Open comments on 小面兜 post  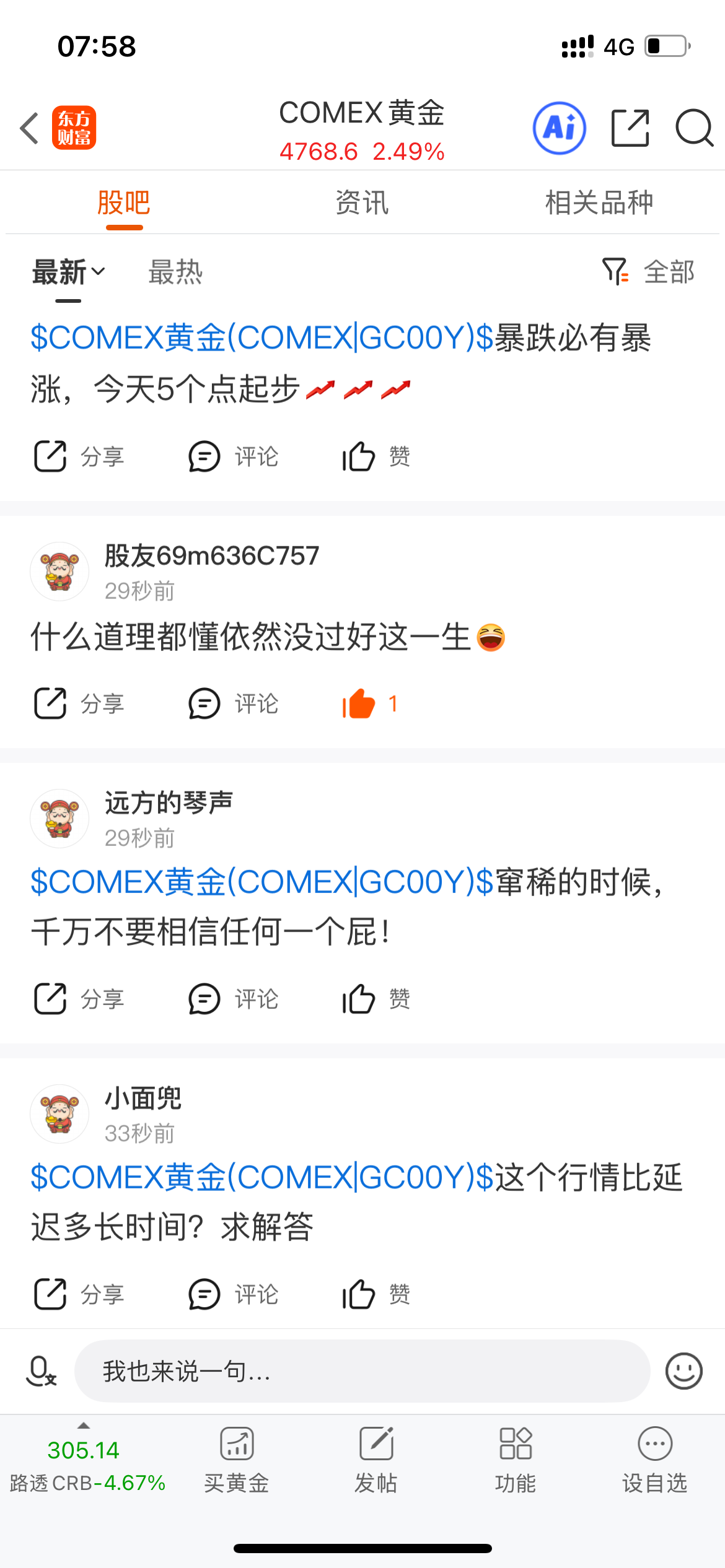coord(234,1294)
